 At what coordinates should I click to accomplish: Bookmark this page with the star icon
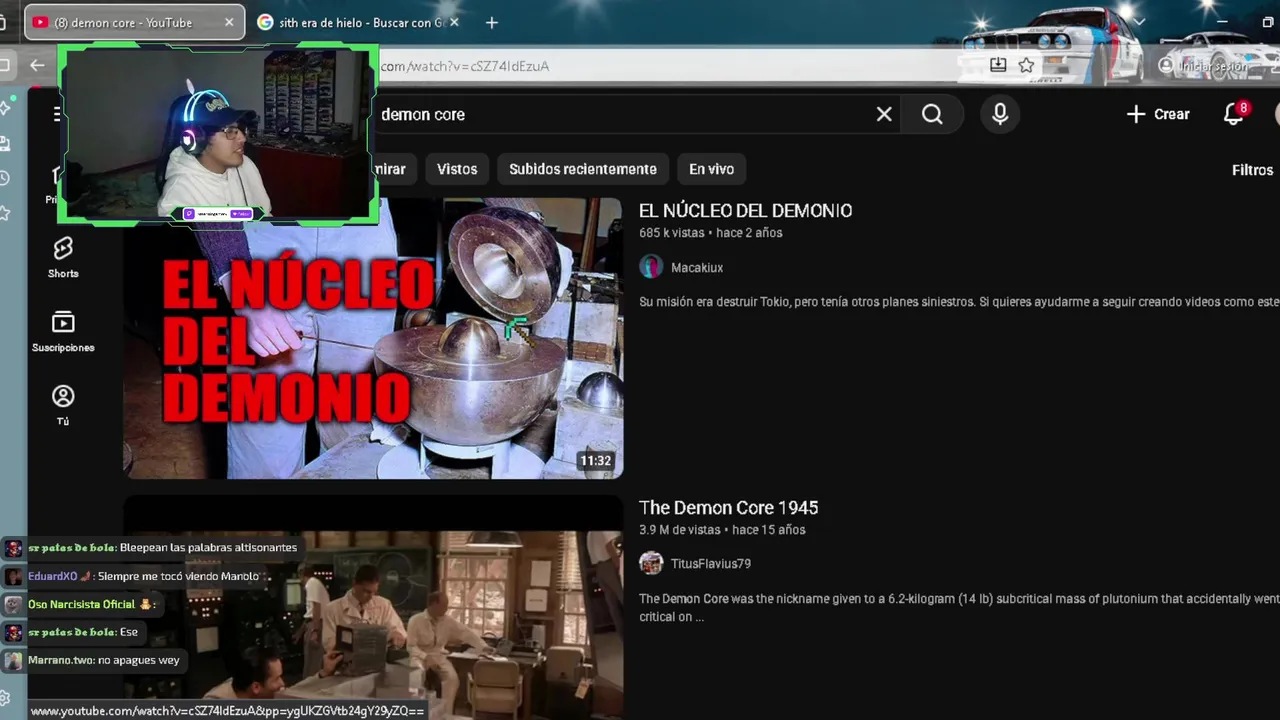pyautogui.click(x=1026, y=65)
